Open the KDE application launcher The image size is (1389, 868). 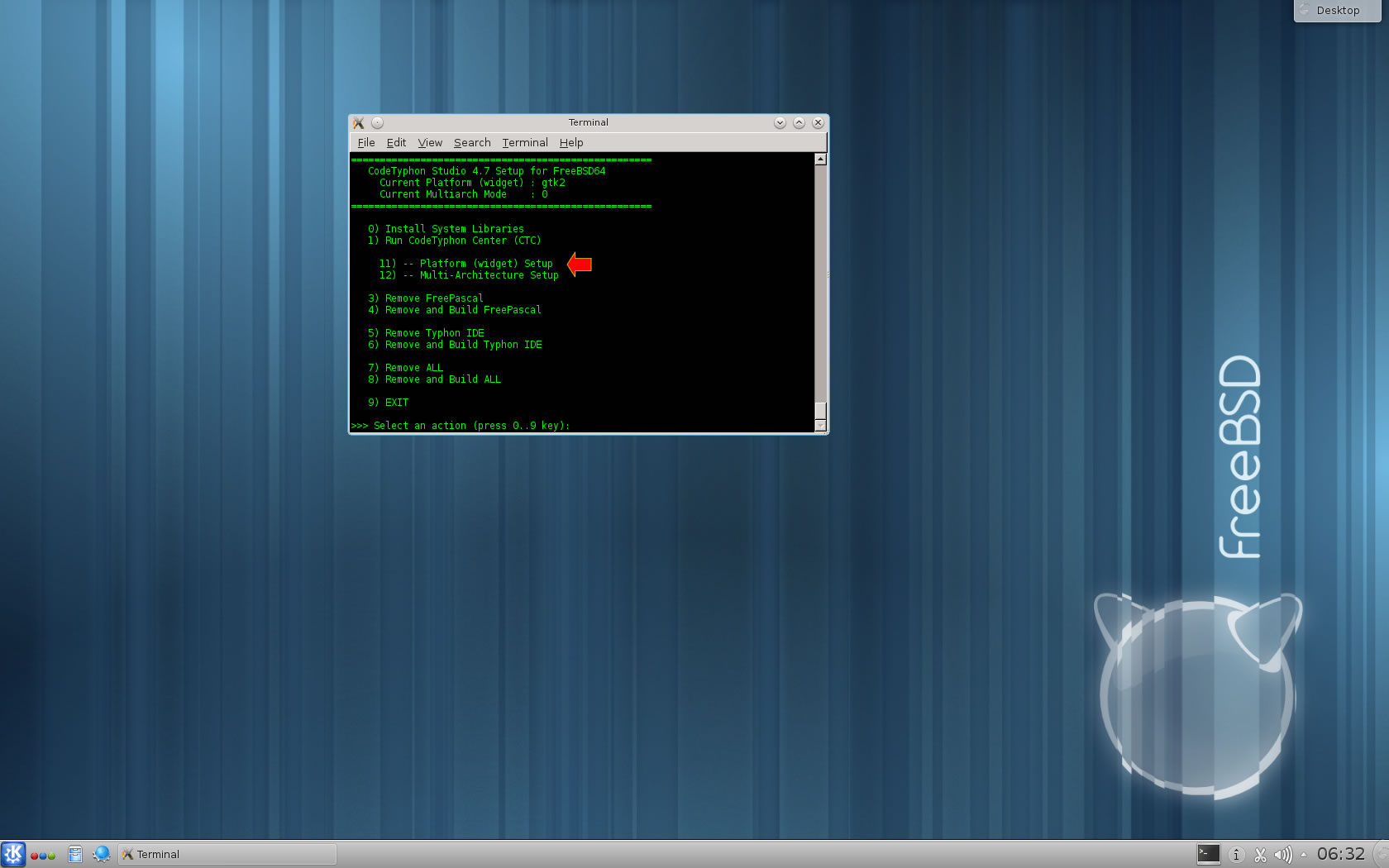(x=13, y=854)
